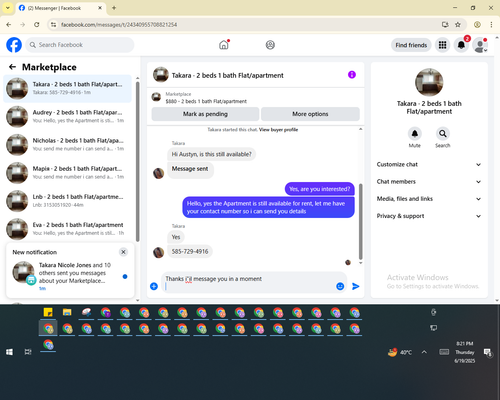Open the Lnb conversation
The image size is (500, 400).
67,201
